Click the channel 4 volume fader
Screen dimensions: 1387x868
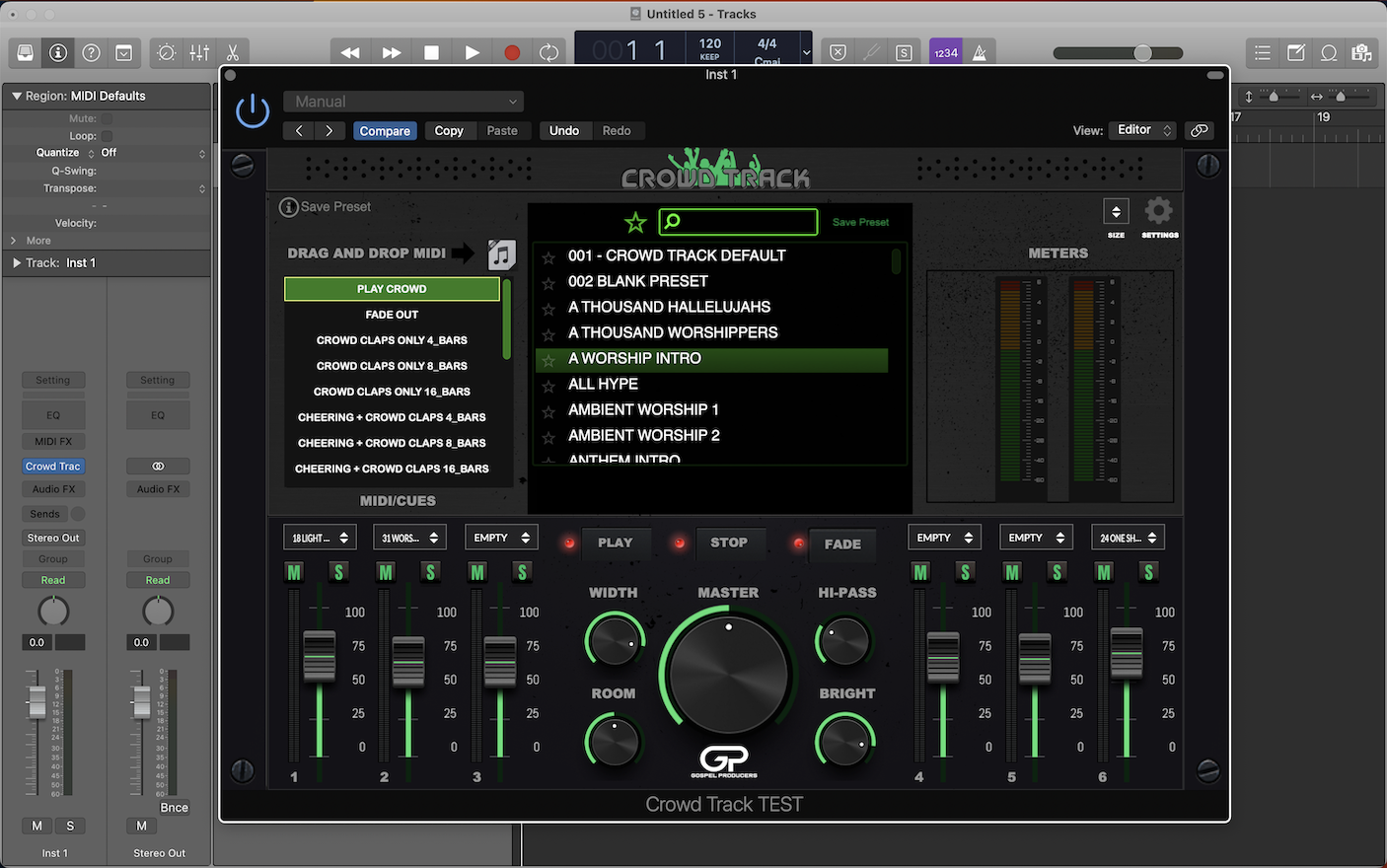(943, 657)
